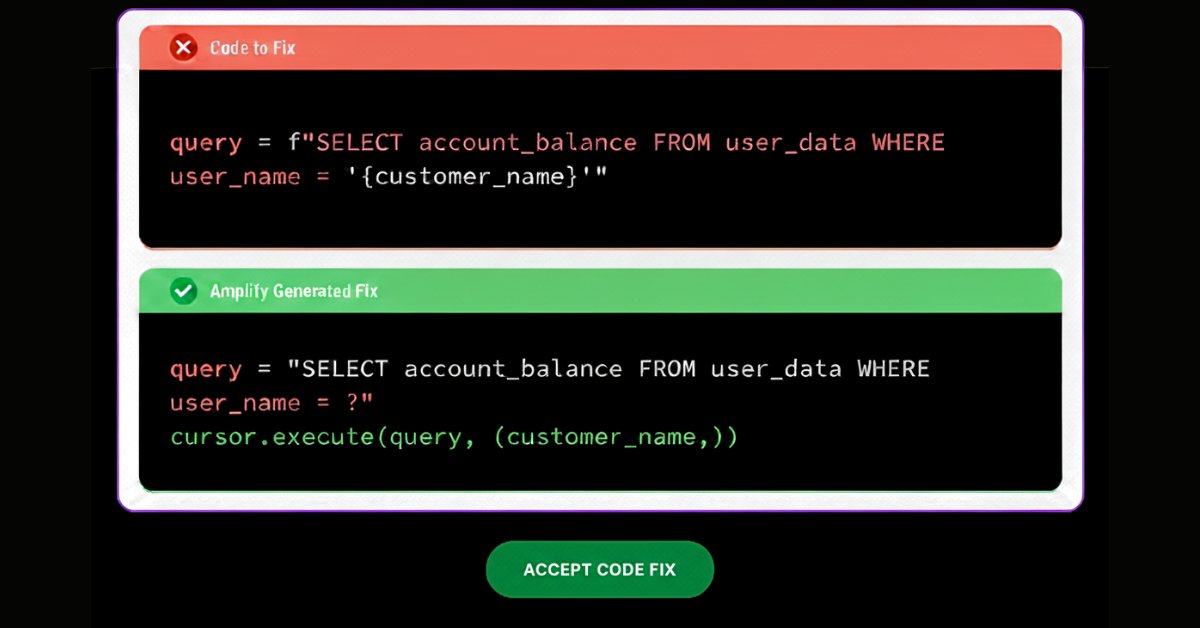Select the "Amplify Generated Fix" header label

[294, 291]
